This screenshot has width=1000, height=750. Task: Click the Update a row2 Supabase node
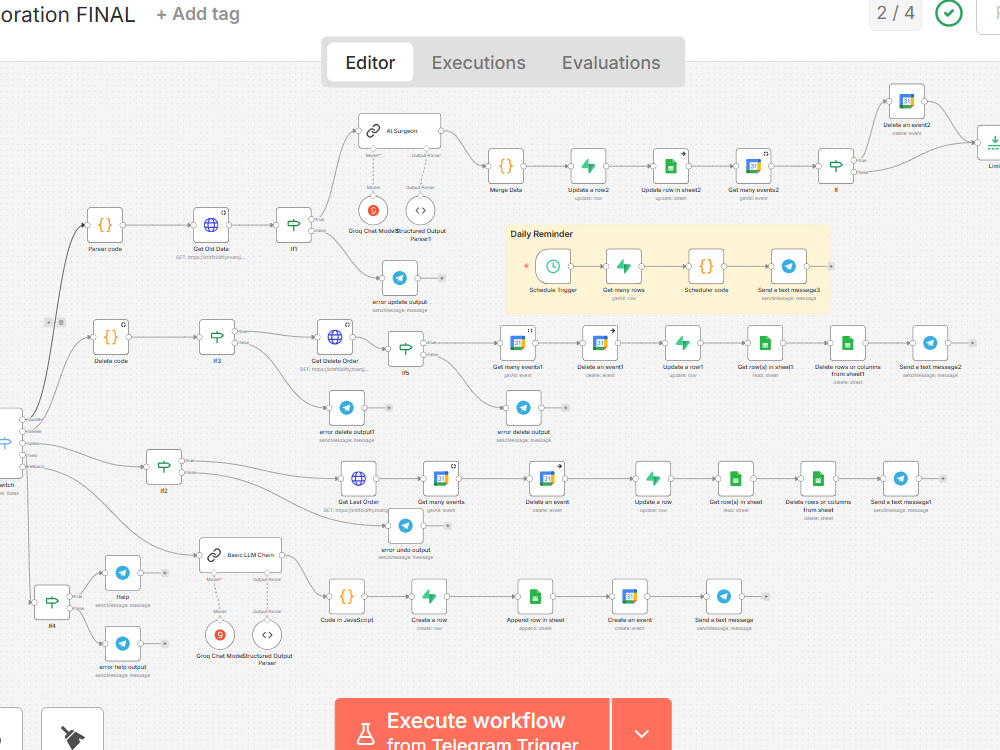point(588,166)
